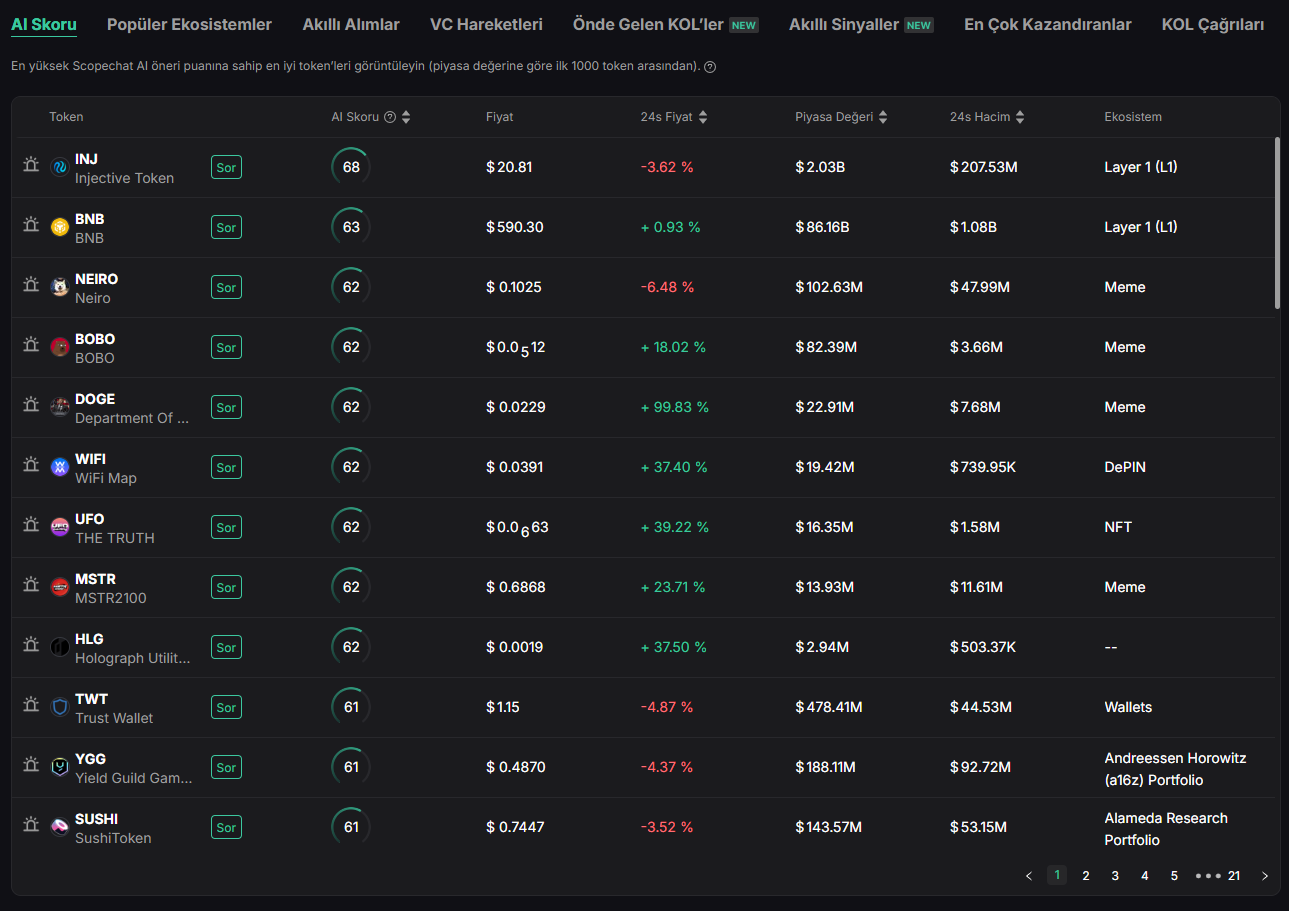Screen dimensions: 1289x911
Task: Jump to last page 21
Action: tap(1234, 876)
